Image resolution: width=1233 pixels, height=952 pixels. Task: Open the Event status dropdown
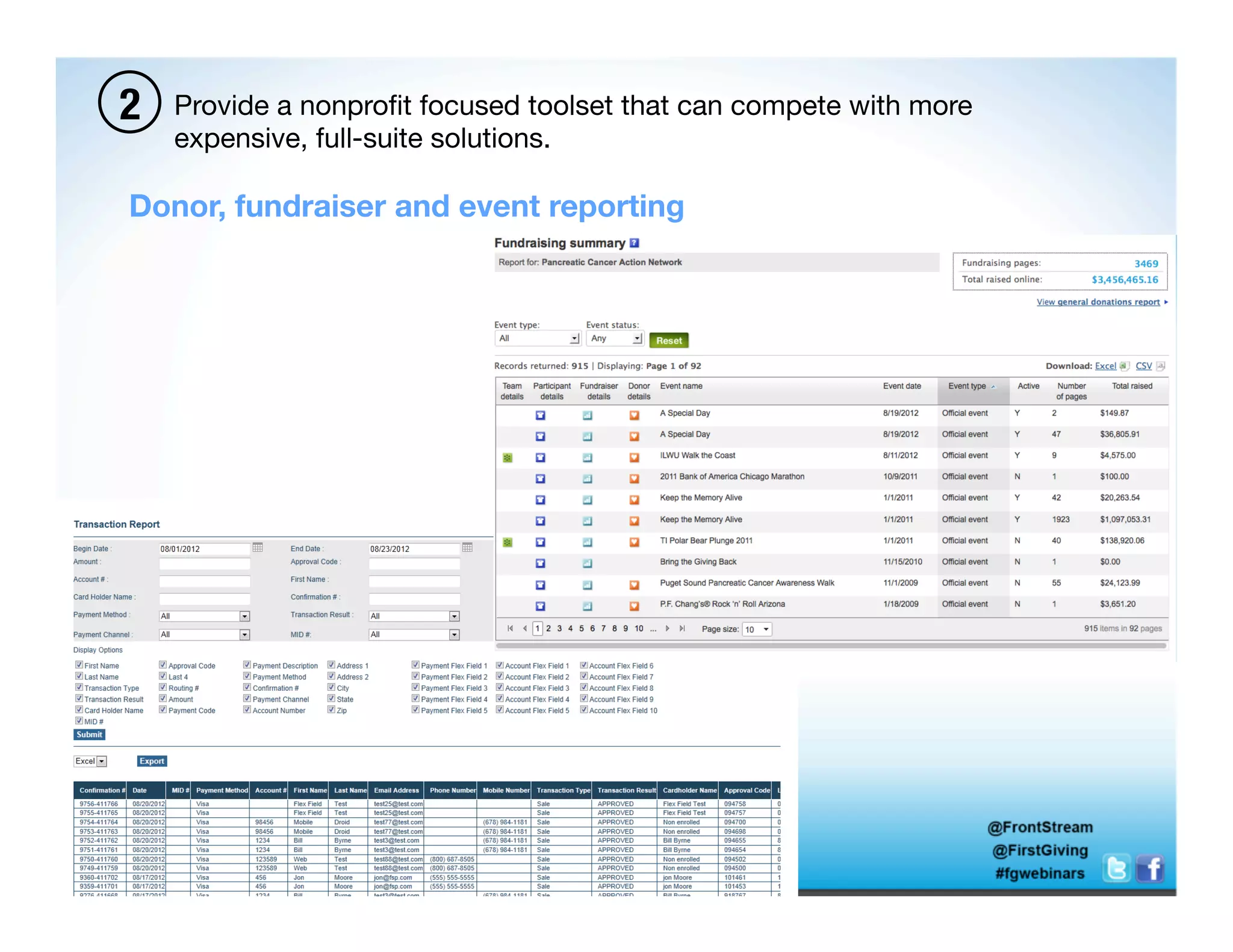(615, 338)
